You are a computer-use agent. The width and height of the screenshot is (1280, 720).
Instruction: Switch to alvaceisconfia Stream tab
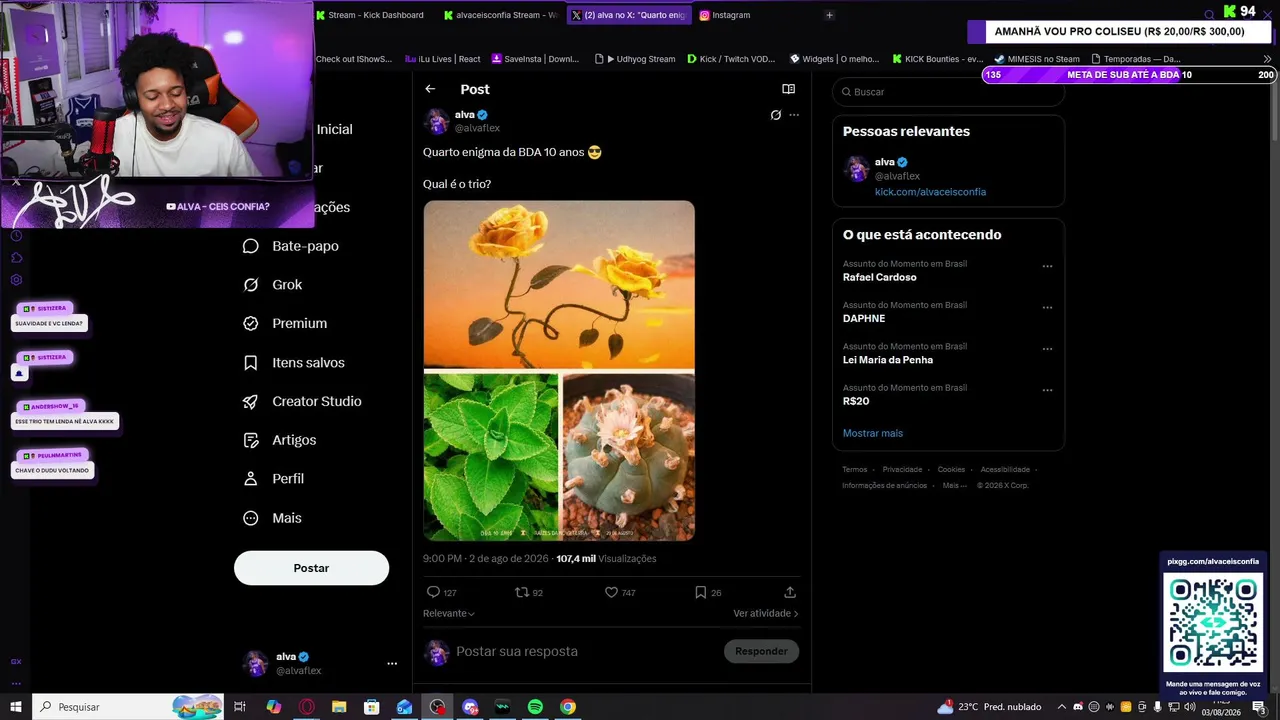point(500,15)
